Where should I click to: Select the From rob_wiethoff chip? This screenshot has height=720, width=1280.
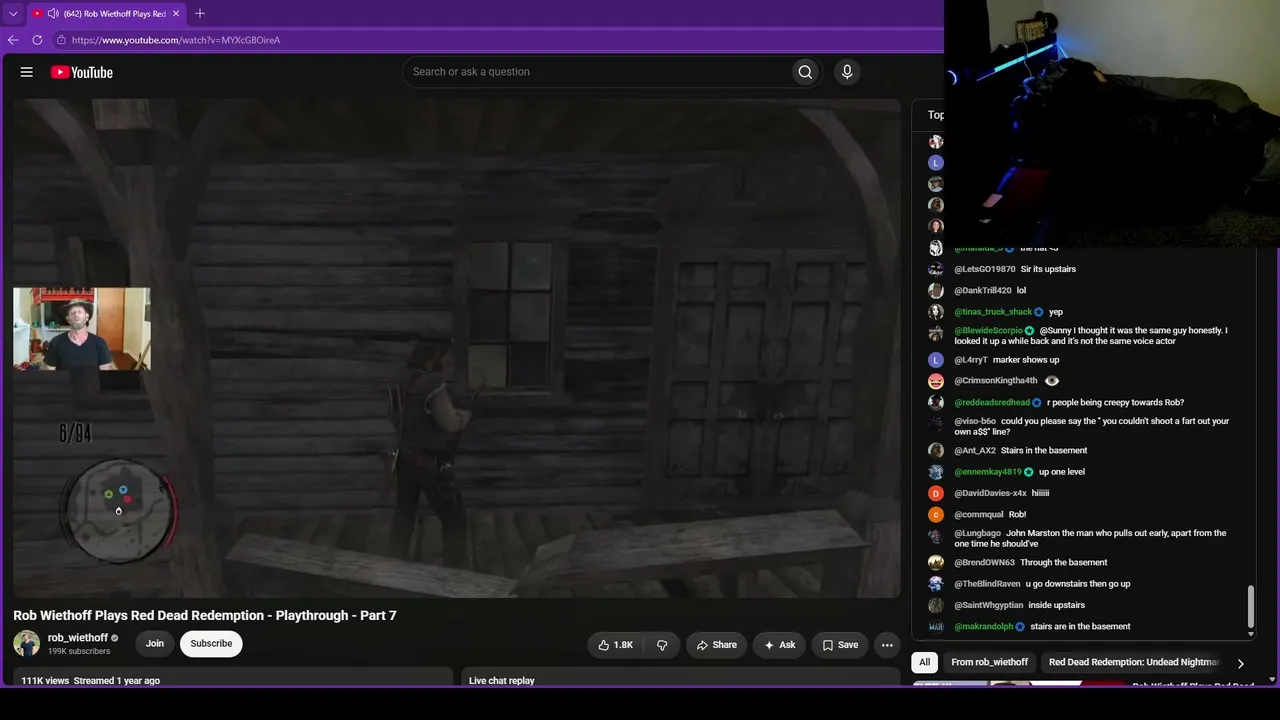[990, 662]
